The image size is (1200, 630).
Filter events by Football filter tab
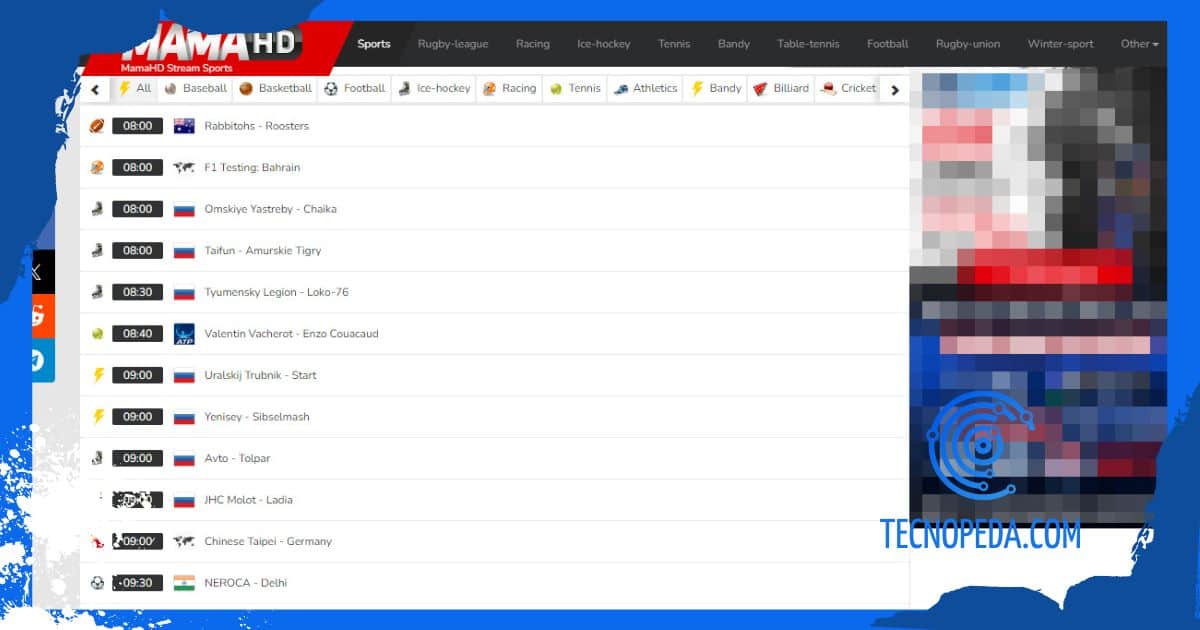point(355,88)
